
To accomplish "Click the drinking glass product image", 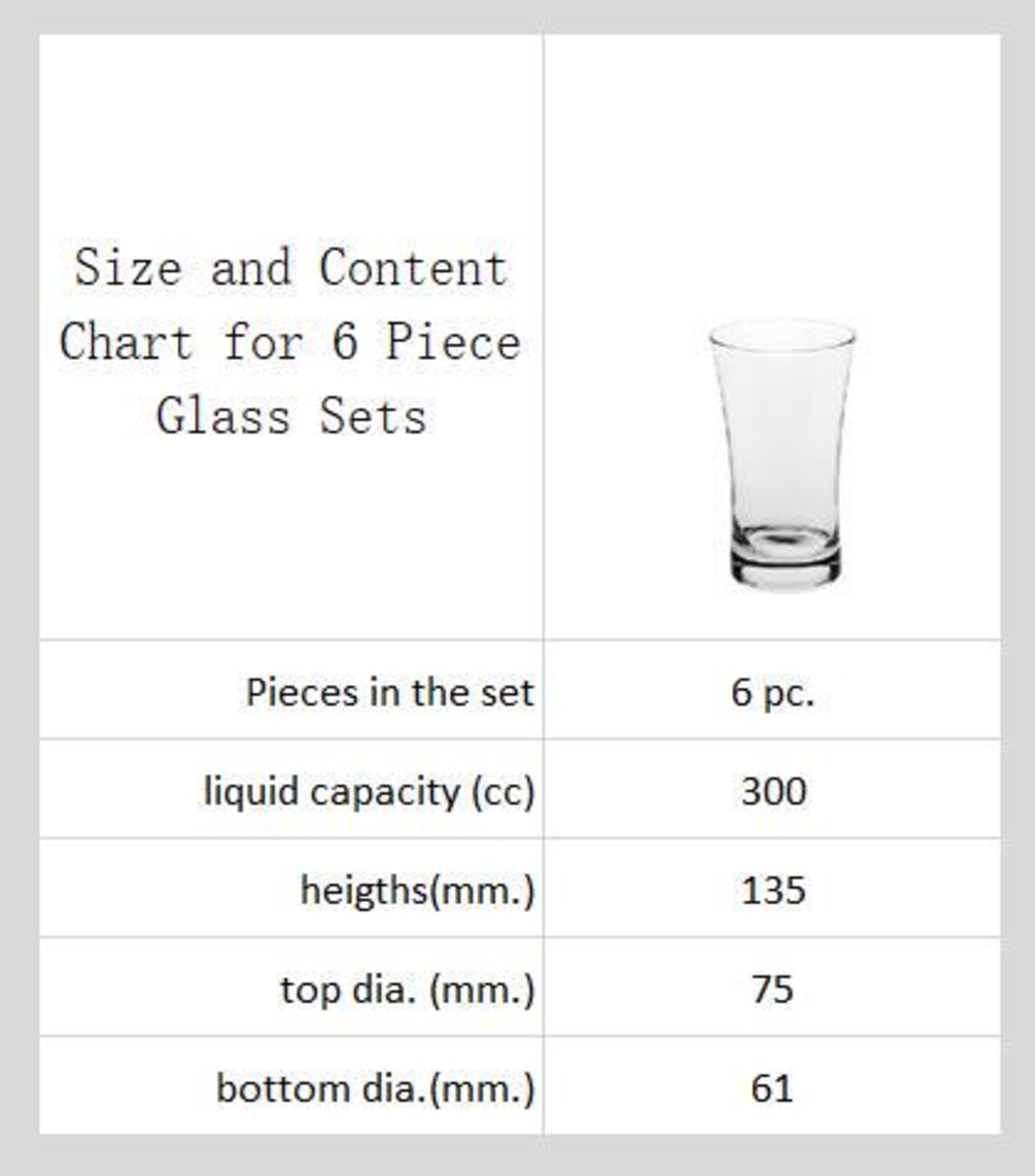I will click(x=782, y=454).
